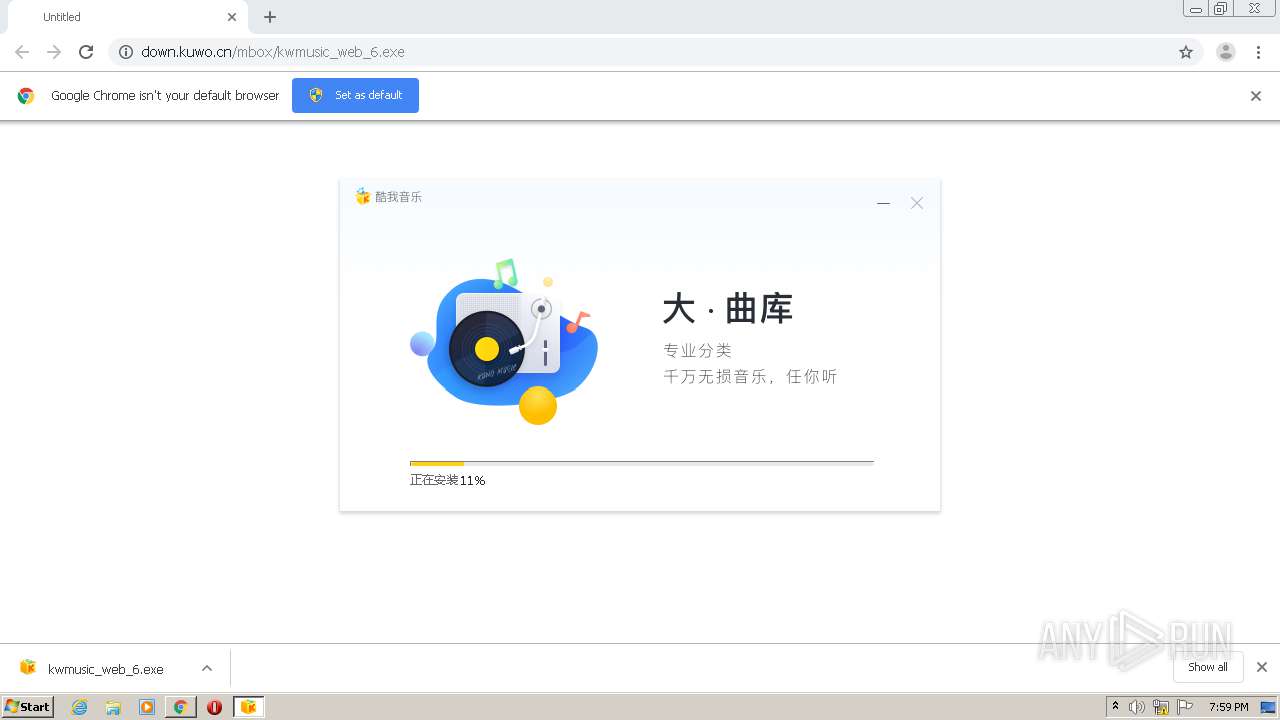Show all downloads
The height and width of the screenshot is (720, 1280).
(1208, 667)
